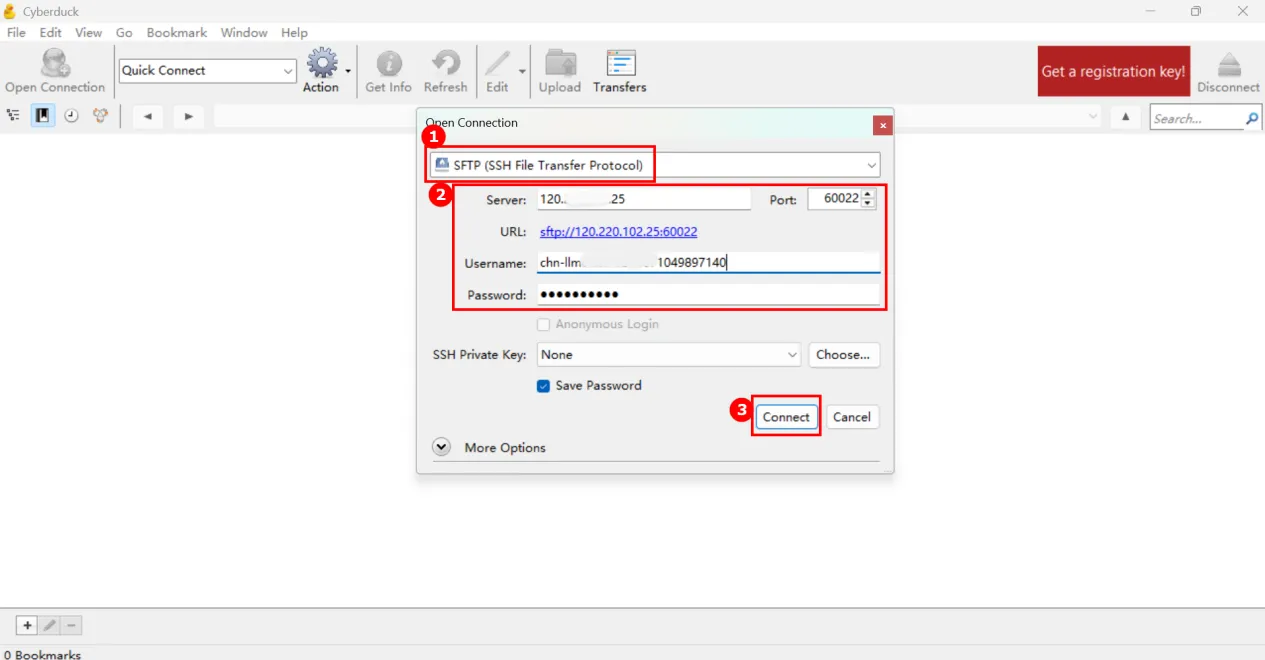Open the Go menu
The image size is (1265, 660).
tap(124, 33)
